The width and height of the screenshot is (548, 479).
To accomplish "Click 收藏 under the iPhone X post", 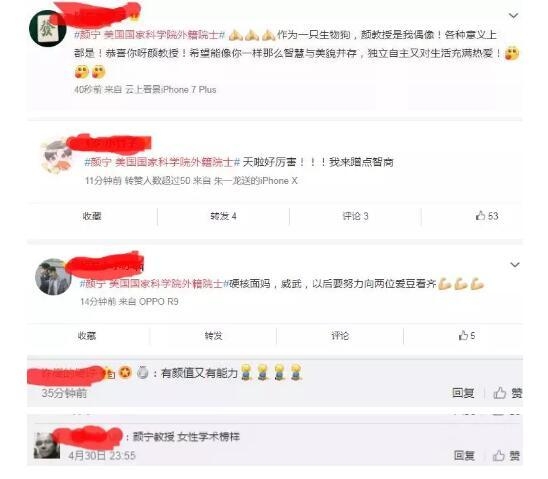I will click(x=92, y=216).
